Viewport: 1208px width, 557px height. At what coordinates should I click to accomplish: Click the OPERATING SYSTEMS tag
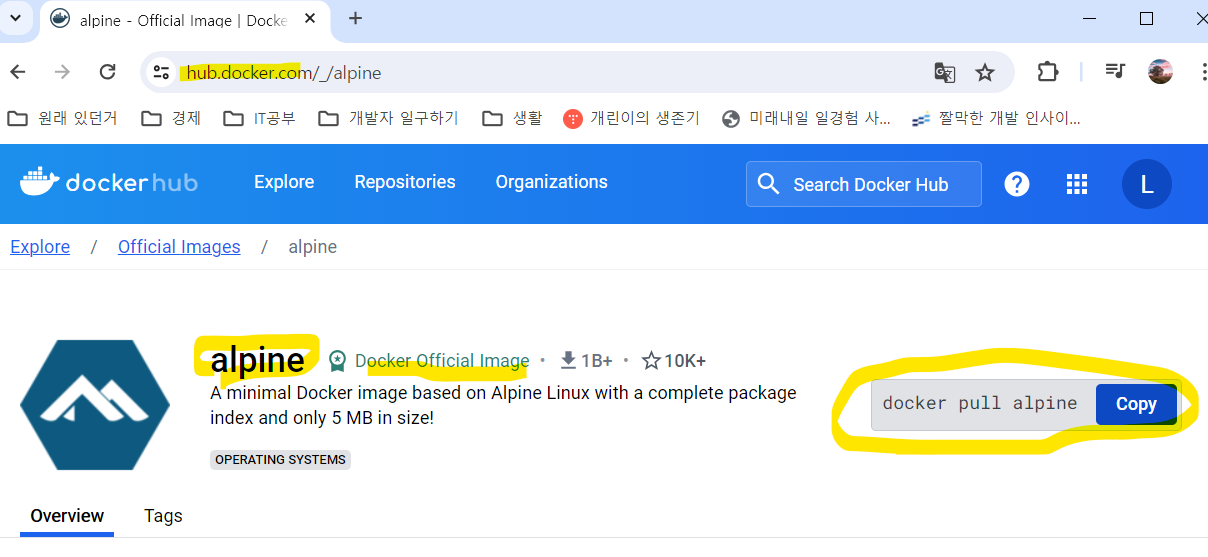coord(280,460)
